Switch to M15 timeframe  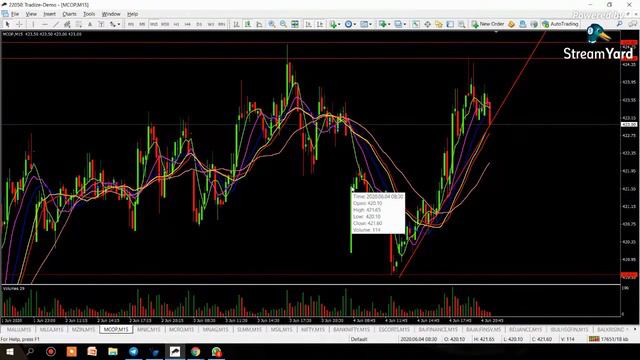153,24
